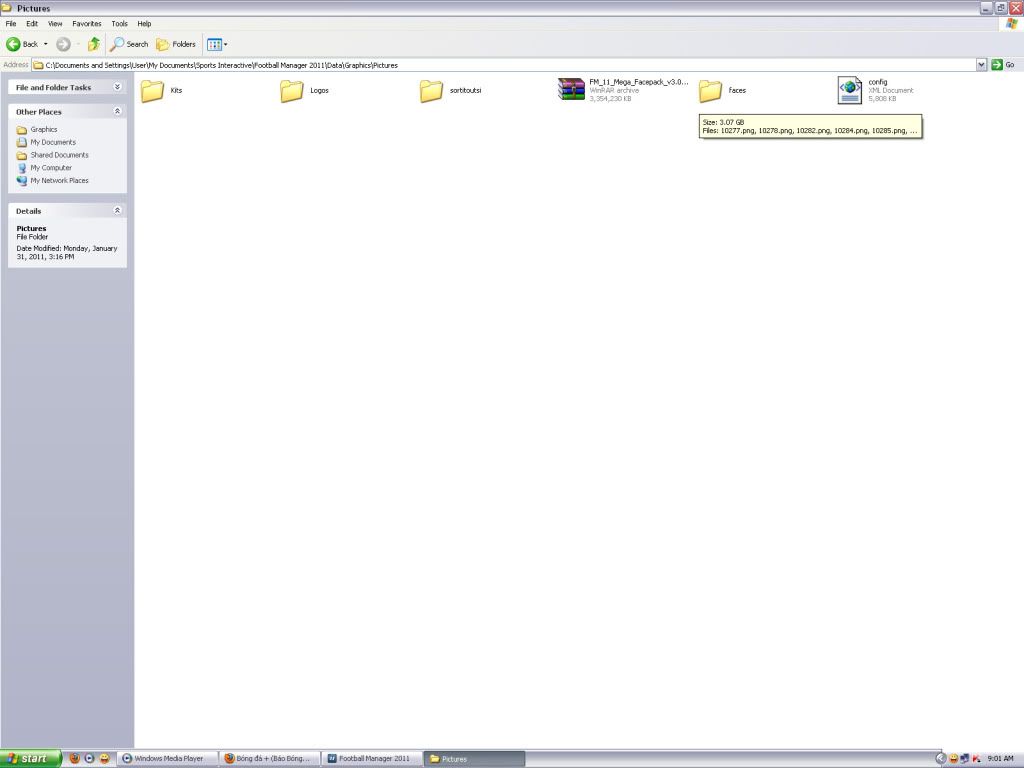Open Shared Documents from Other Places
This screenshot has width=1024, height=768.
59,155
